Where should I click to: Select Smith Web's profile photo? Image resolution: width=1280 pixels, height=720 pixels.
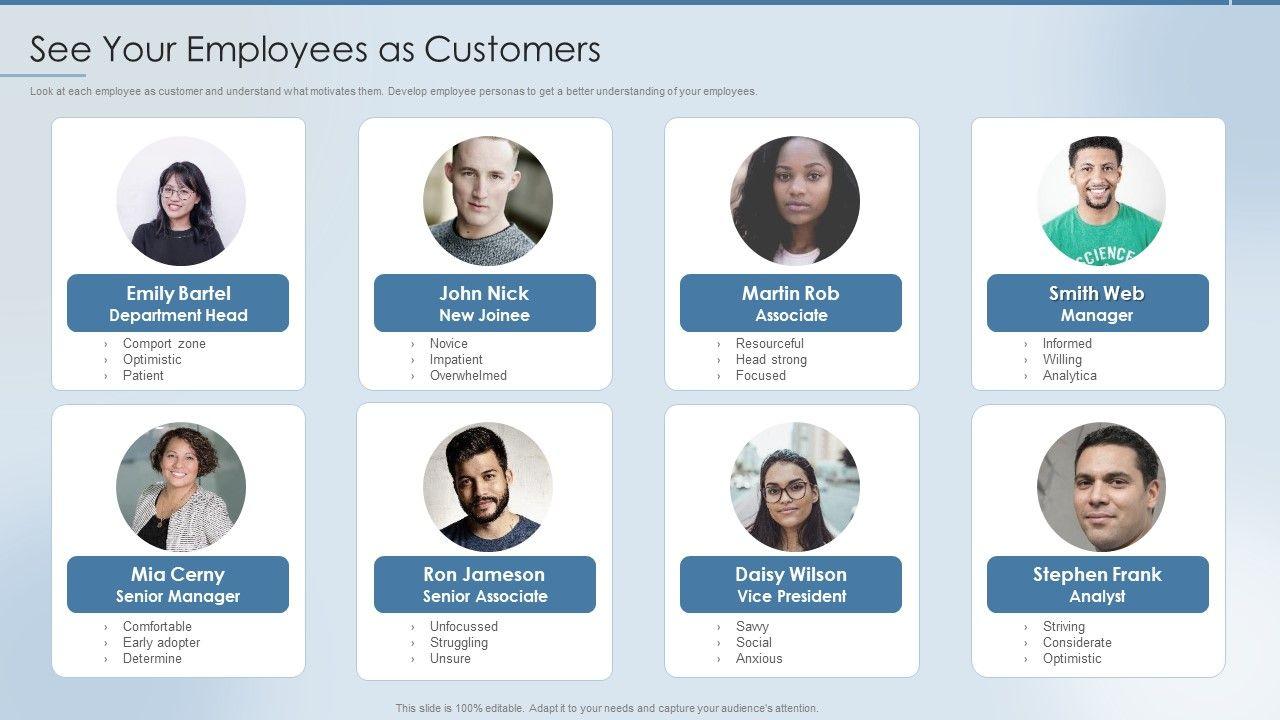pyautogui.click(x=1101, y=201)
